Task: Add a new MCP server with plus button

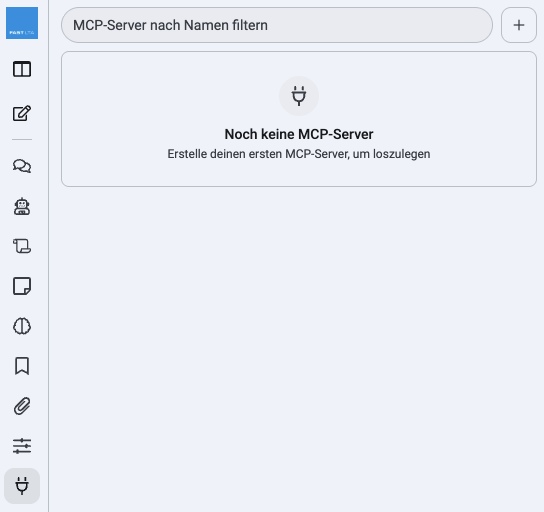Action: [x=519, y=25]
